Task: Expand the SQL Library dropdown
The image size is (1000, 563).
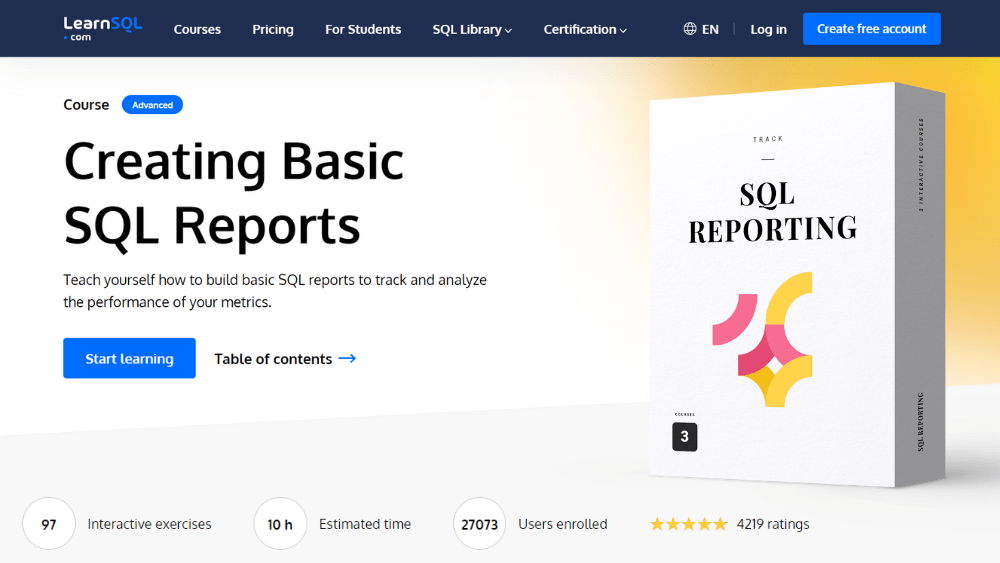Action: click(472, 29)
